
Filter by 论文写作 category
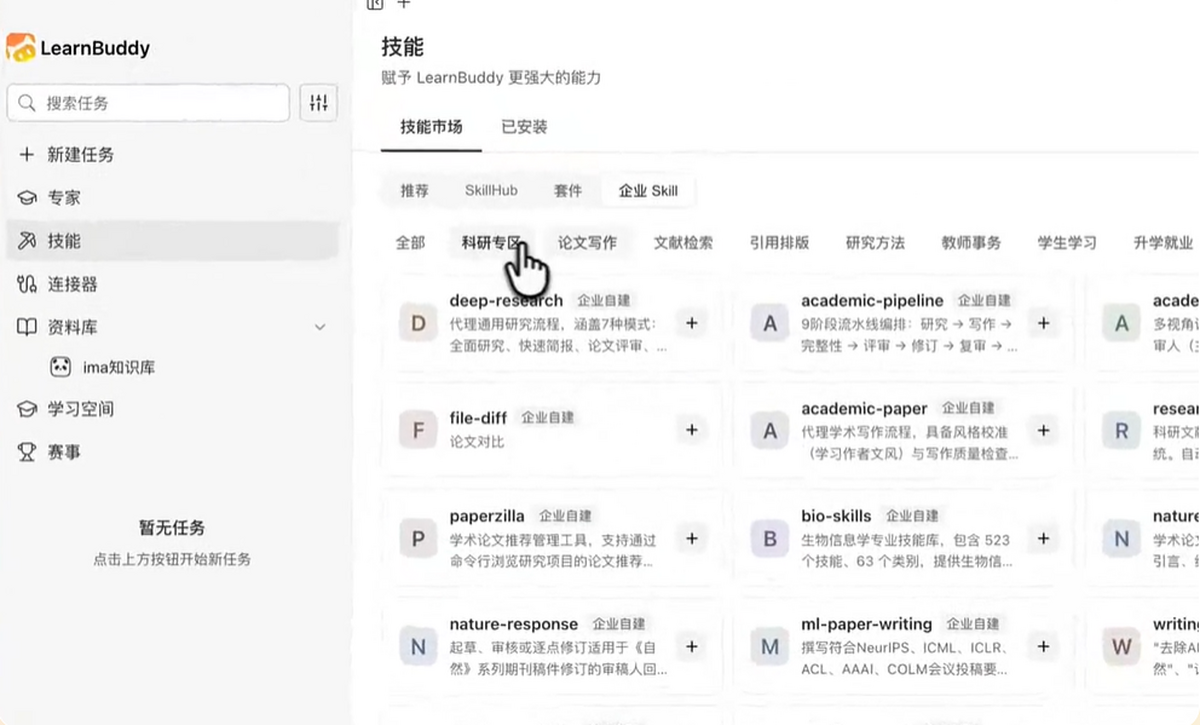click(x=587, y=242)
